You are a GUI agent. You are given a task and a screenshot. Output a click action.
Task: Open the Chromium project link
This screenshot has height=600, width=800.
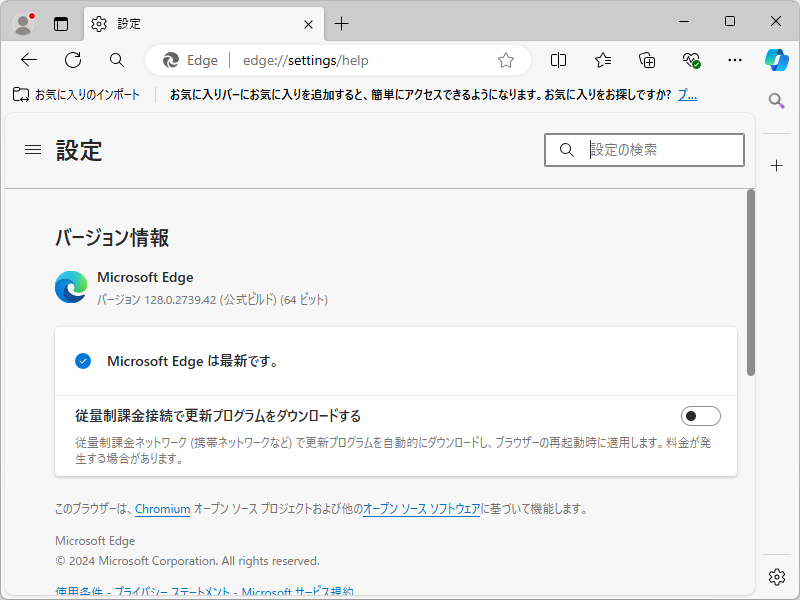pos(162,509)
